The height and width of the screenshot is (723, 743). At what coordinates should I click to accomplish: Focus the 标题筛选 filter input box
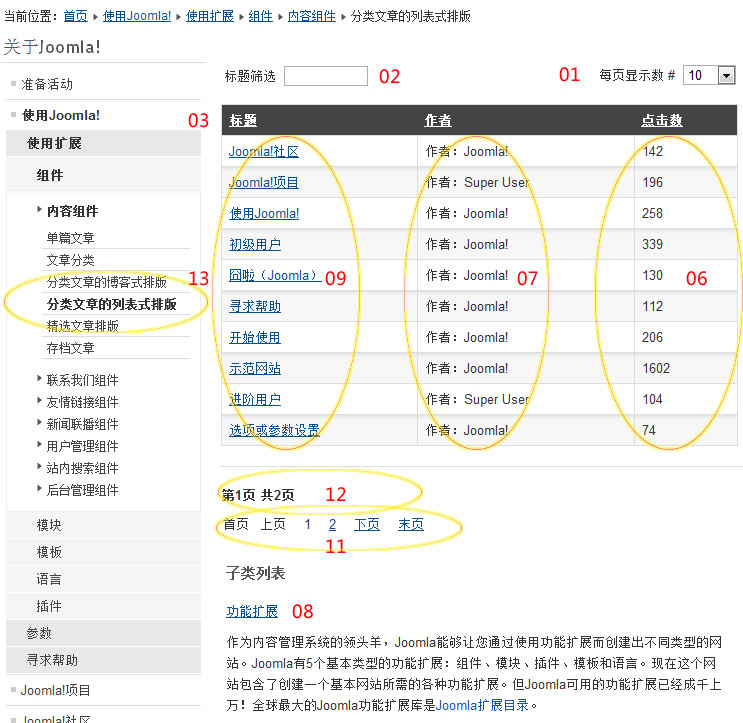point(326,76)
